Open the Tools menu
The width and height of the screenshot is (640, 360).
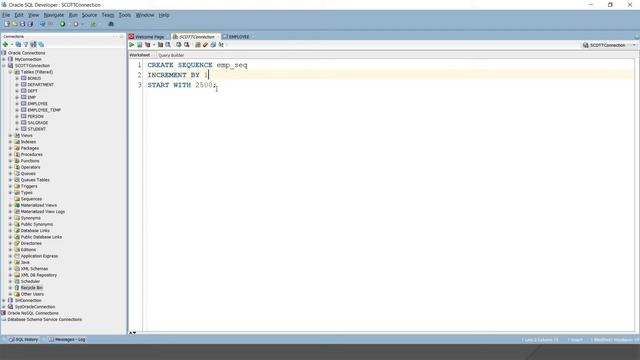(124, 15)
